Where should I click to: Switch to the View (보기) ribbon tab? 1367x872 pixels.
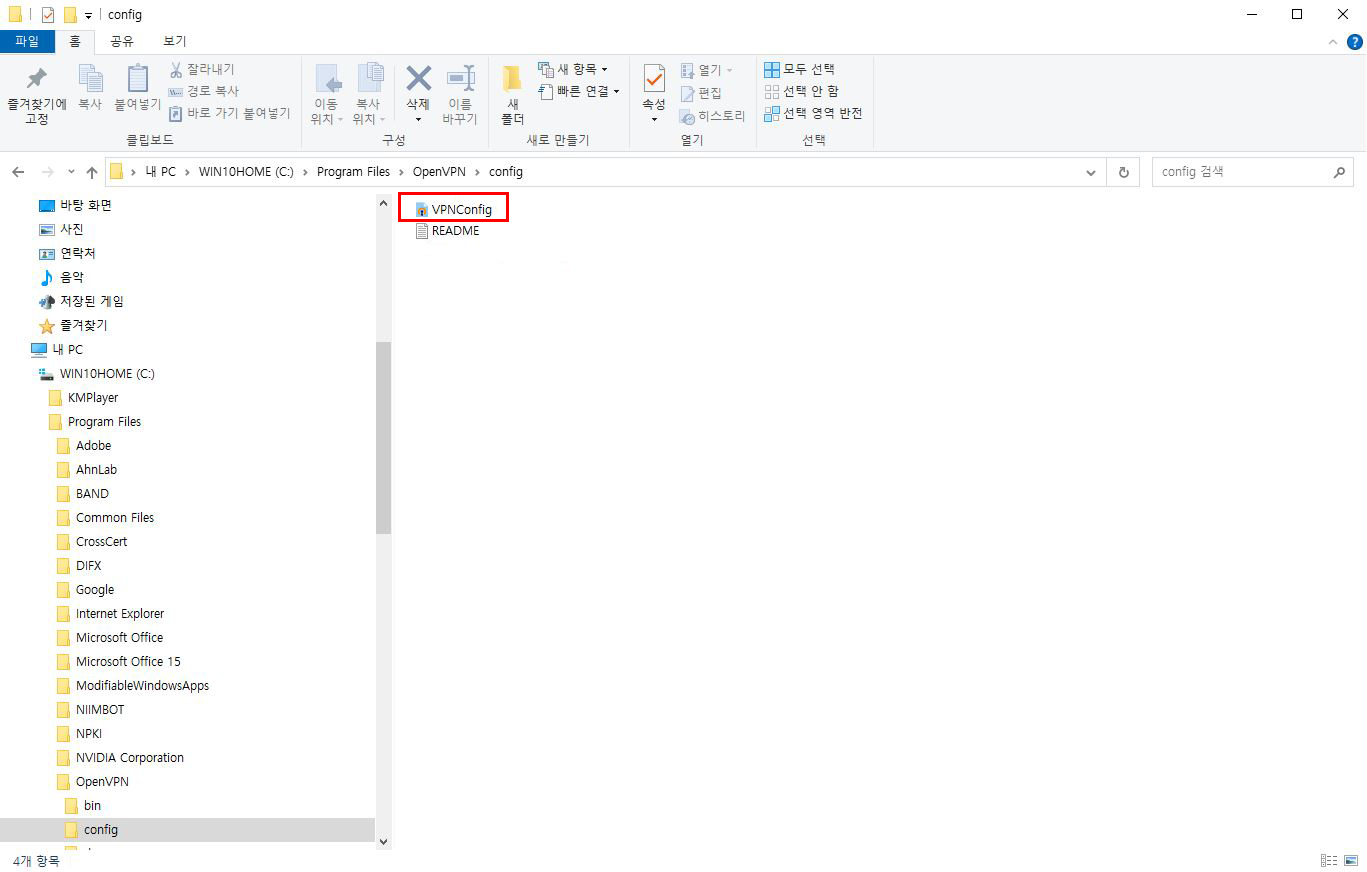click(175, 41)
